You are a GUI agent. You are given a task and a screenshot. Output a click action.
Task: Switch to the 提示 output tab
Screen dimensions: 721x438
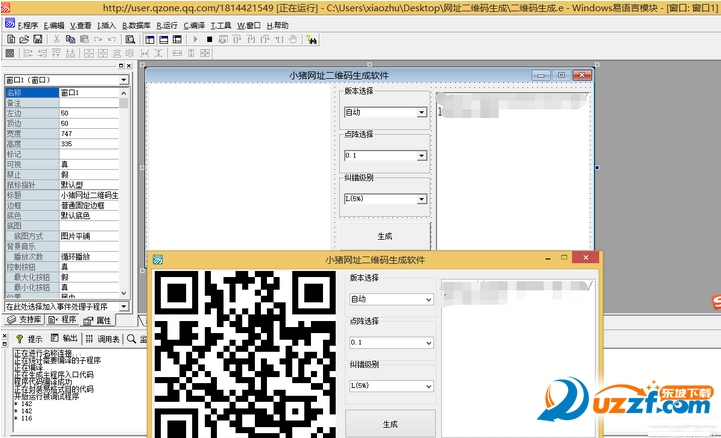[x=29, y=339]
